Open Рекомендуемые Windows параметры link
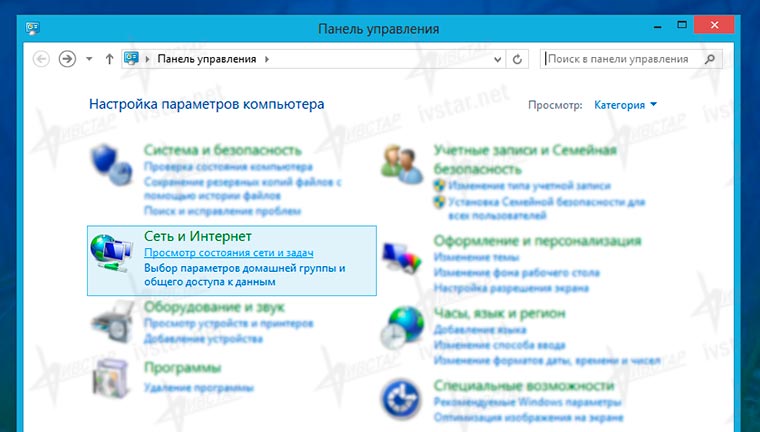 point(527,402)
